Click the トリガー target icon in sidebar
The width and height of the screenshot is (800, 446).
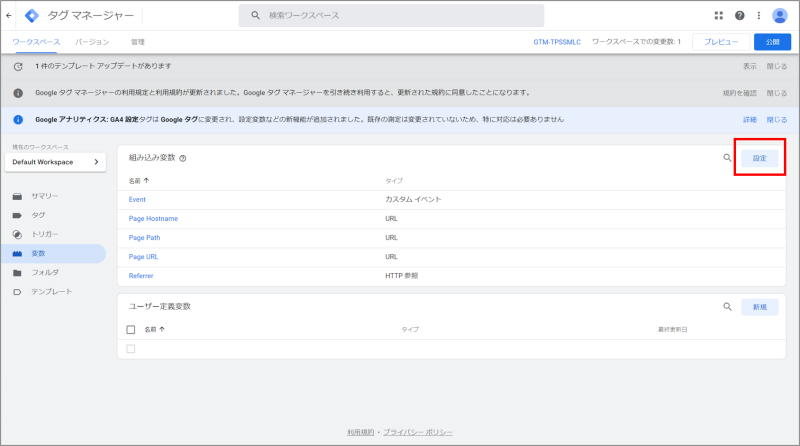tap(17, 235)
